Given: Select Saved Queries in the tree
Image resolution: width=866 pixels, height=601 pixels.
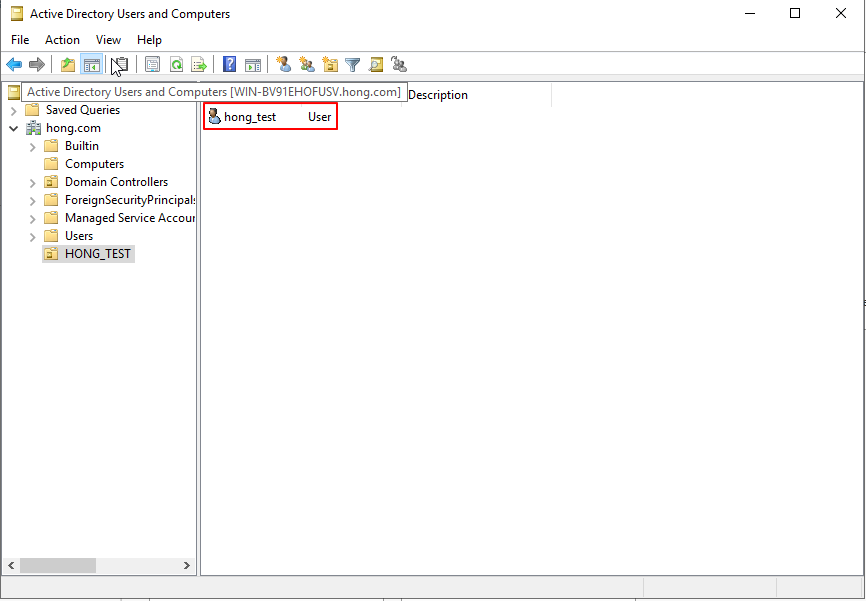Looking at the screenshot, I should [x=83, y=110].
